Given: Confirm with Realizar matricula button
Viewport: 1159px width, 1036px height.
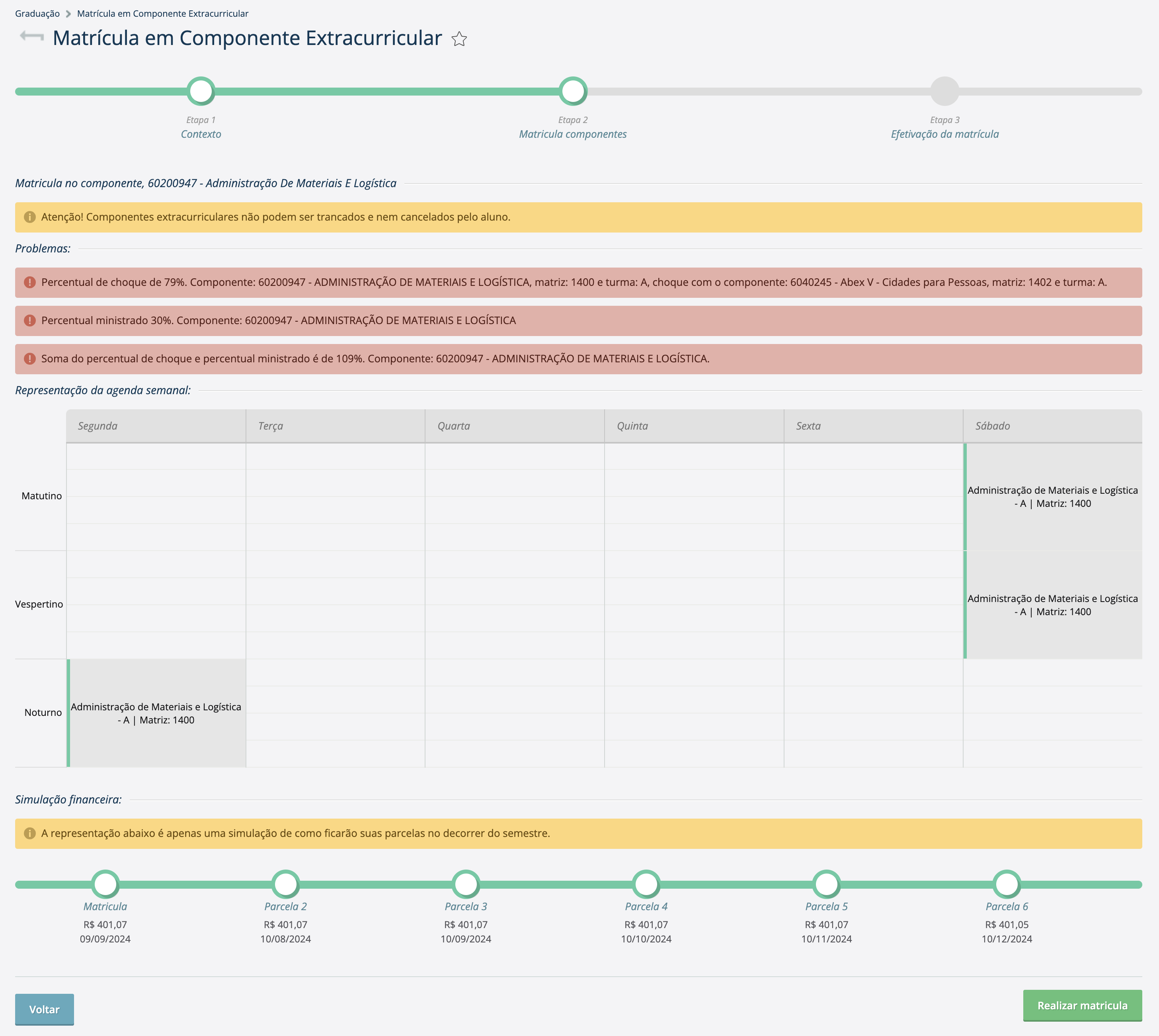Looking at the screenshot, I should [x=1082, y=1005].
